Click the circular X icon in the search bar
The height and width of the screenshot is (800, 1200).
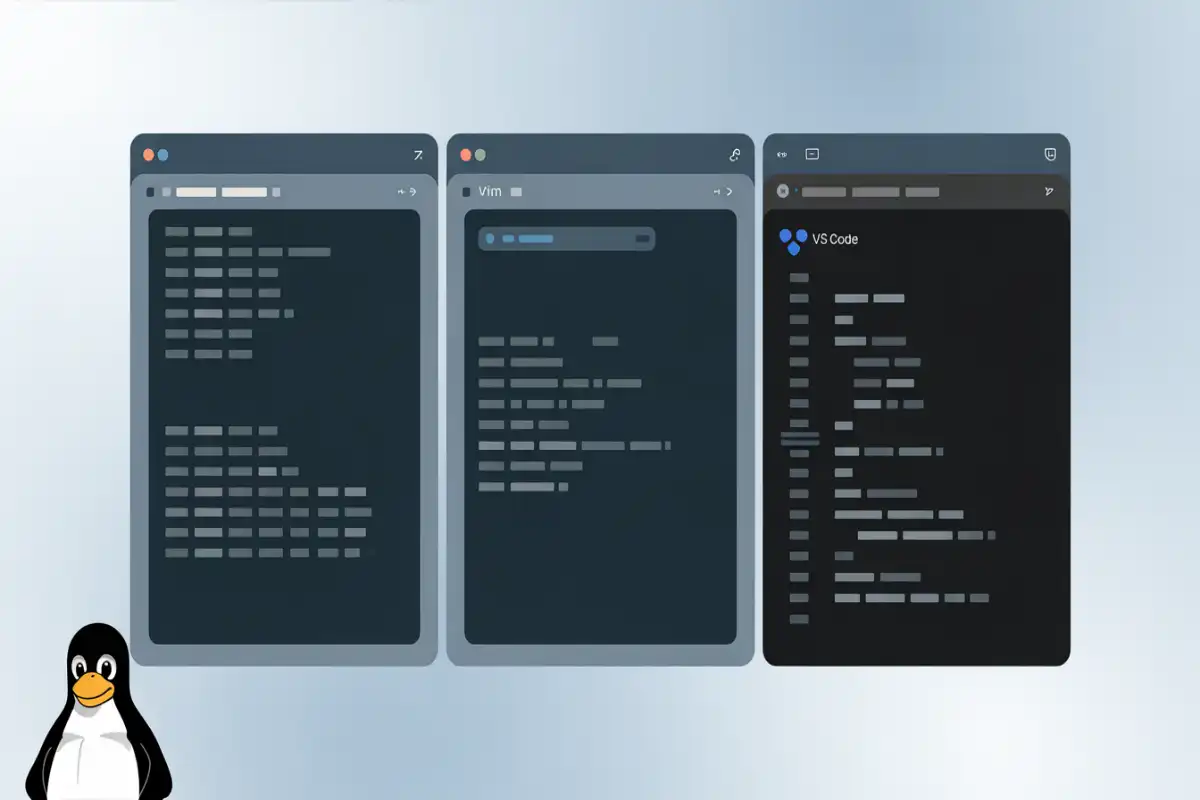(x=782, y=190)
